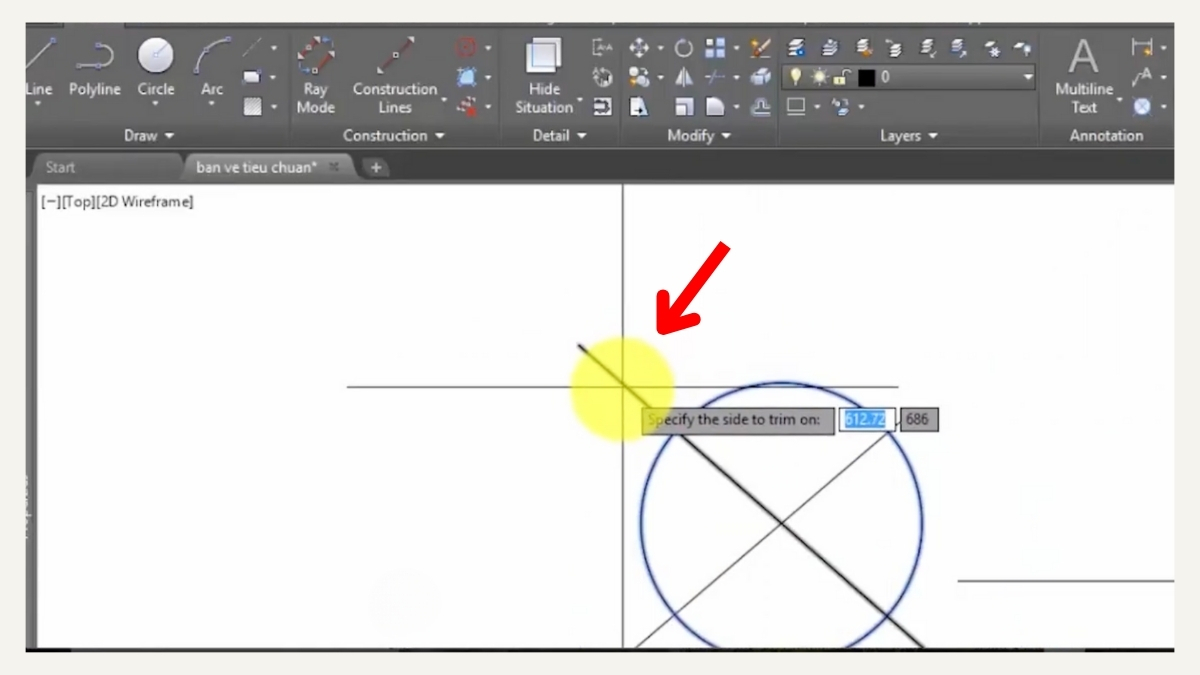Image resolution: width=1200 pixels, height=675 pixels.
Task: Click the Construction Lines tool
Action: [x=395, y=76]
